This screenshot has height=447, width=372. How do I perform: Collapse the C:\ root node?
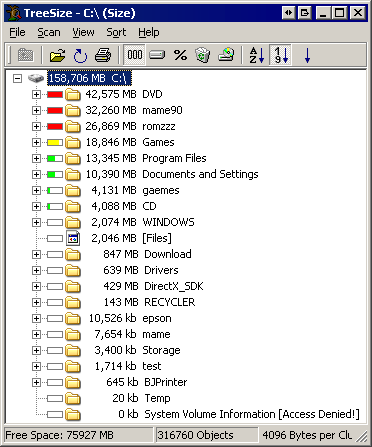tap(17, 79)
